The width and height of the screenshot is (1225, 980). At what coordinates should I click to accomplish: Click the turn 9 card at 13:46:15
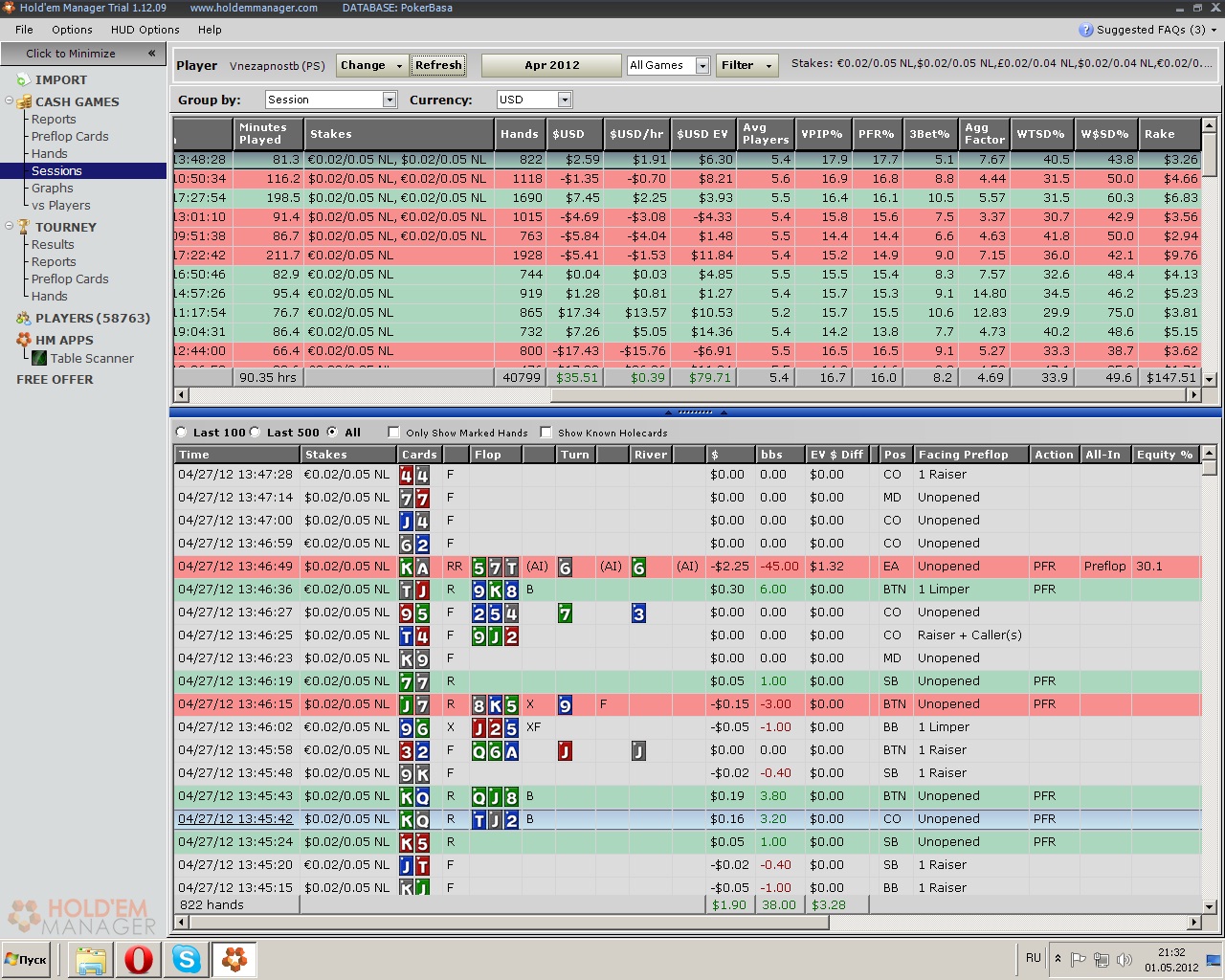pyautogui.click(x=565, y=704)
